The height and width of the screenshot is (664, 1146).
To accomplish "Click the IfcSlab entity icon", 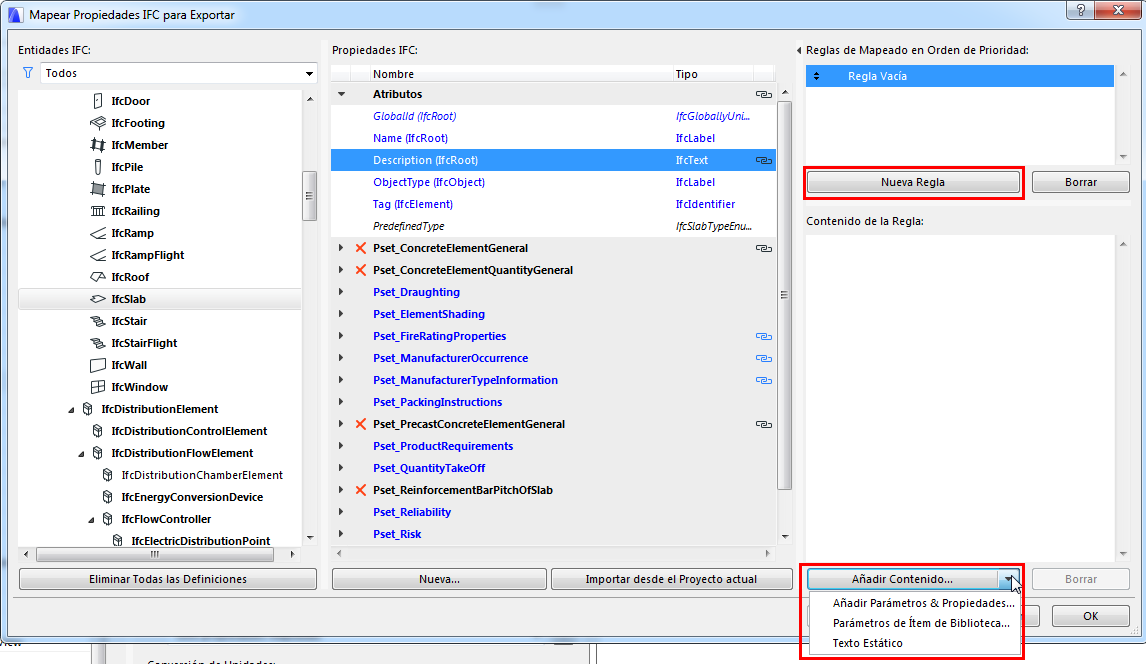I will (x=98, y=299).
